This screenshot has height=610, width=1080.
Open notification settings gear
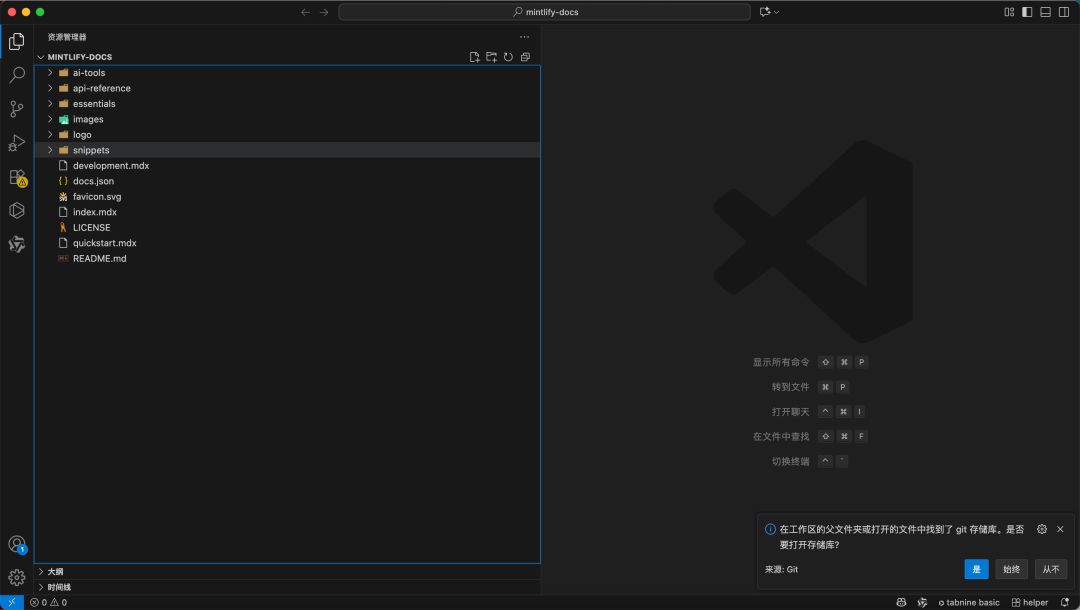click(x=1041, y=529)
